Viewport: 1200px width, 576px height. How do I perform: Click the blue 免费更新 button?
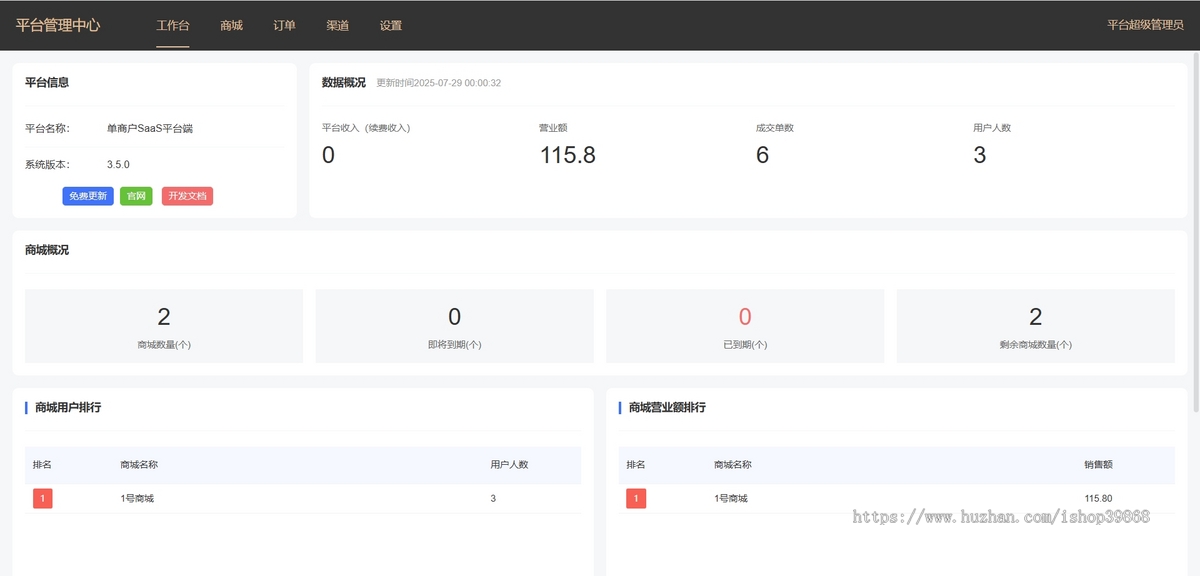point(88,196)
